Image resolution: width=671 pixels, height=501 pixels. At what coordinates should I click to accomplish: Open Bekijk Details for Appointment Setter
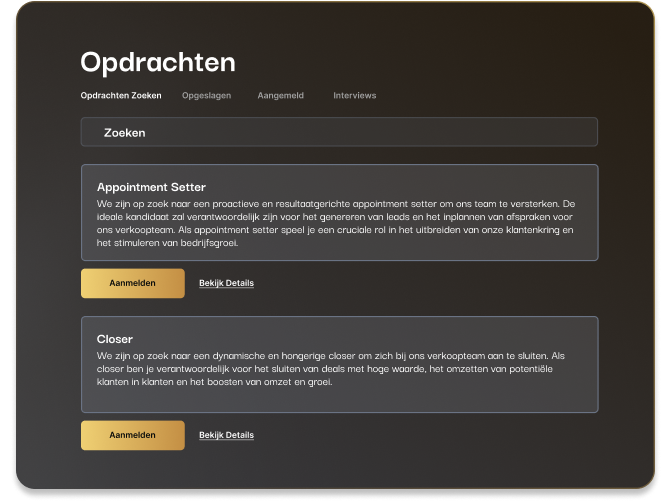pos(226,283)
